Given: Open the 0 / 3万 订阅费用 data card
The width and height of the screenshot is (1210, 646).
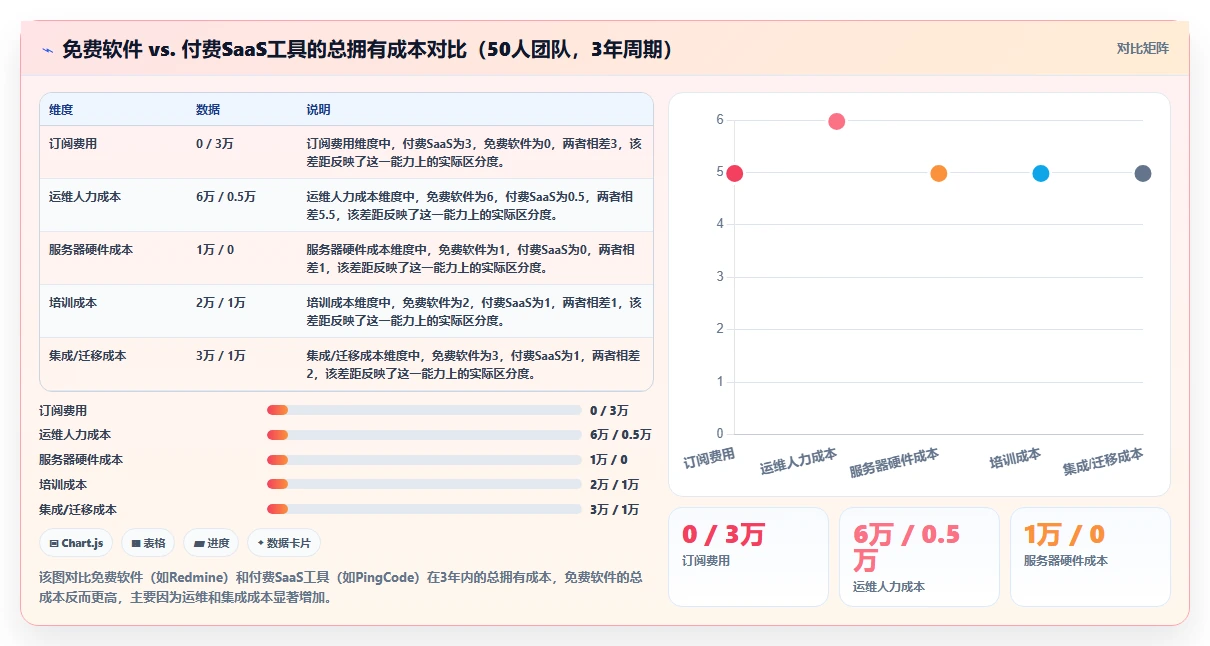Looking at the screenshot, I should [x=748, y=557].
